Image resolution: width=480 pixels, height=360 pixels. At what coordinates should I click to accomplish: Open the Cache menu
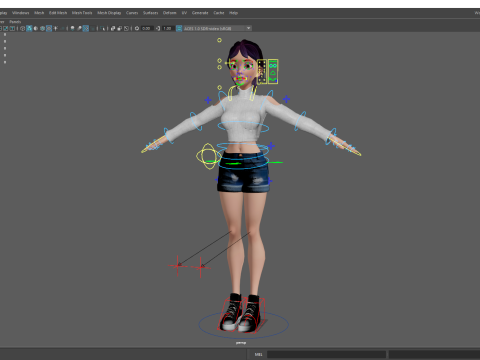click(x=219, y=13)
